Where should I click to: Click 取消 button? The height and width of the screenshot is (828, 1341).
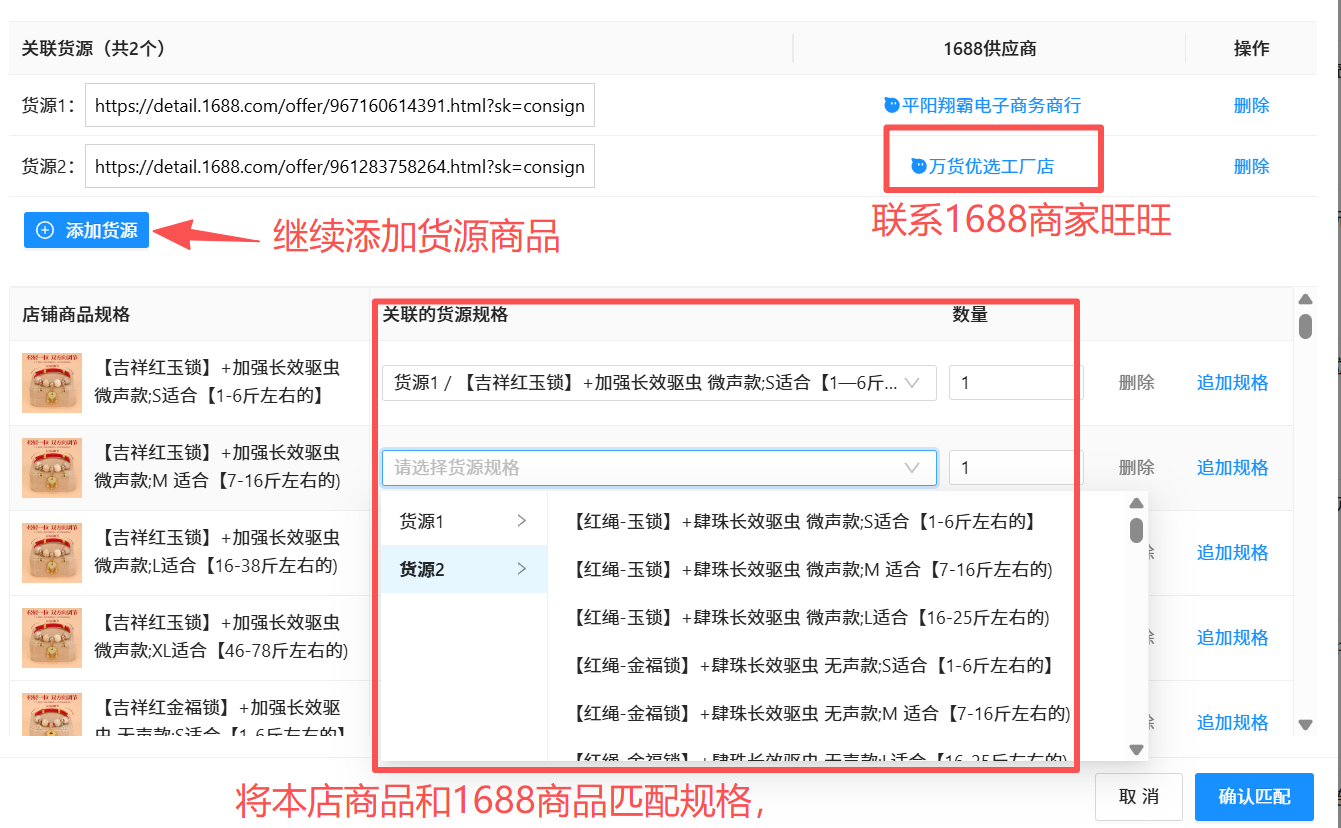click(1139, 797)
